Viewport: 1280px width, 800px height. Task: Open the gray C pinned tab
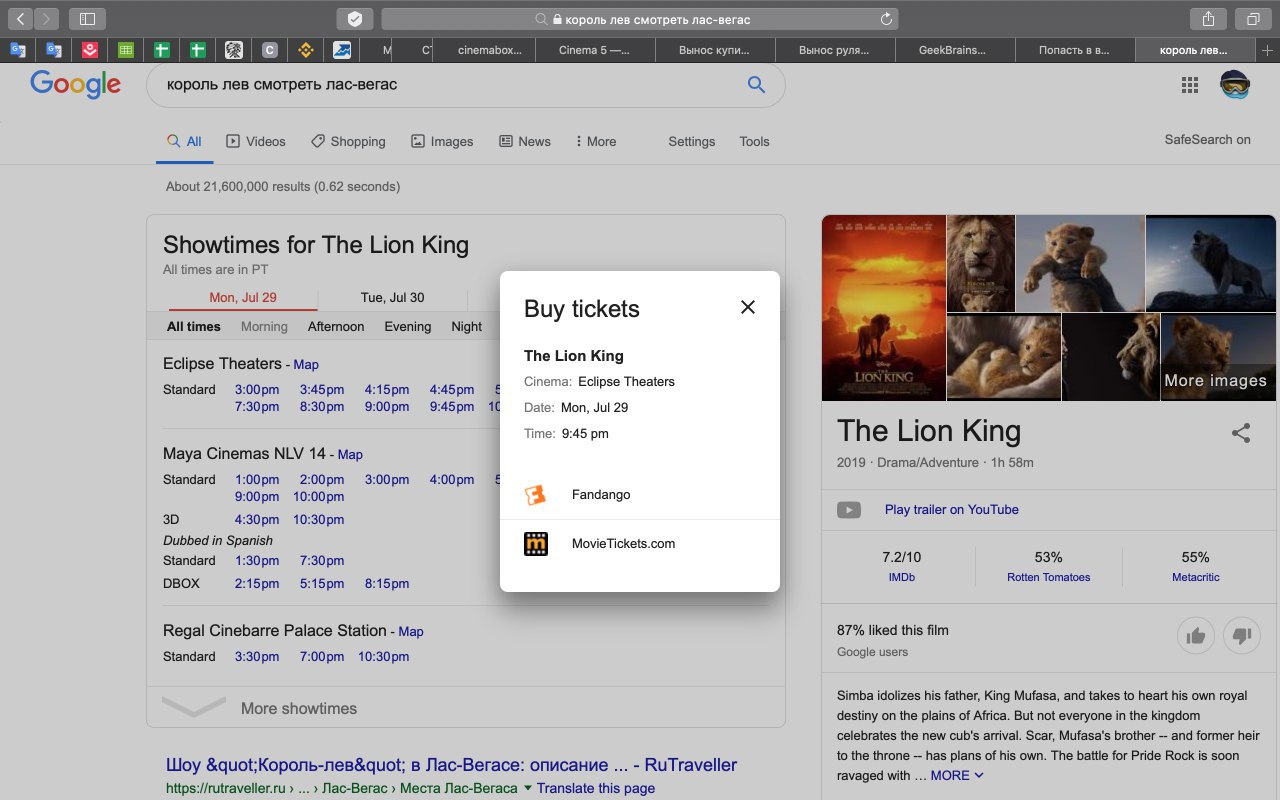point(269,50)
